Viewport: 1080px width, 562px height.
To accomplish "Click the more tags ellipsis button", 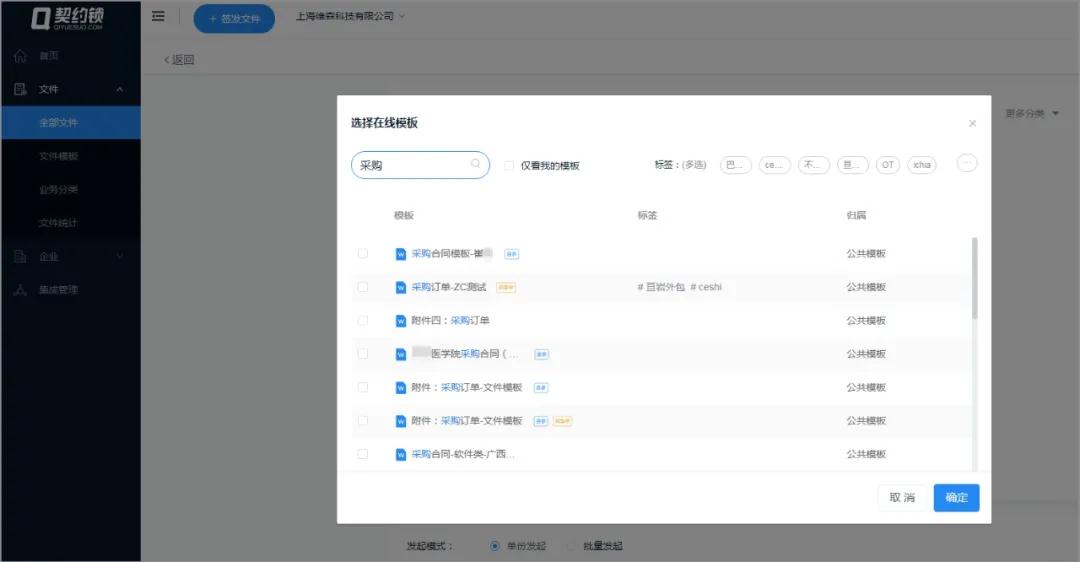I will pos(967,163).
